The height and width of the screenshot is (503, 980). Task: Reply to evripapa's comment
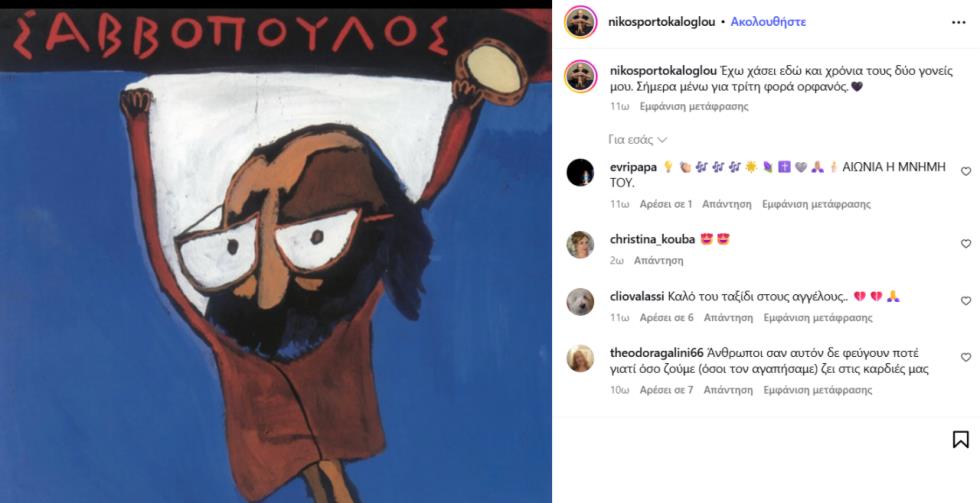[x=727, y=204]
